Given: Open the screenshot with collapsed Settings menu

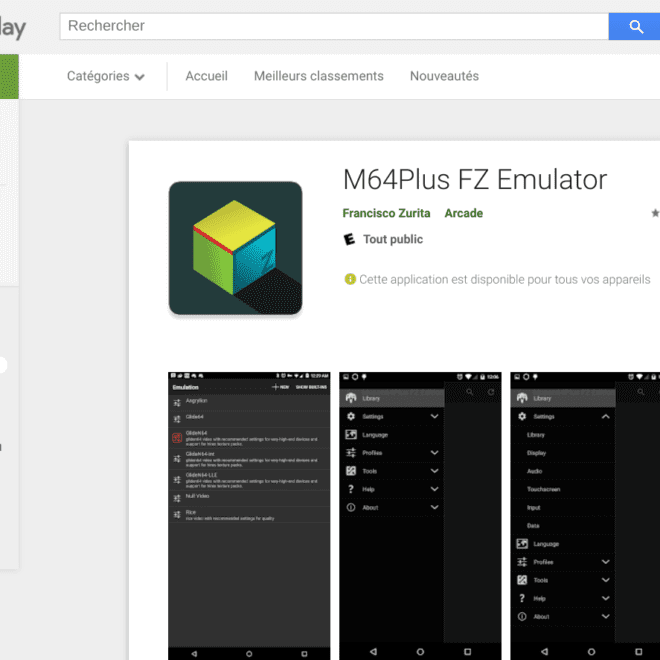Looking at the screenshot, I should click(420, 516).
